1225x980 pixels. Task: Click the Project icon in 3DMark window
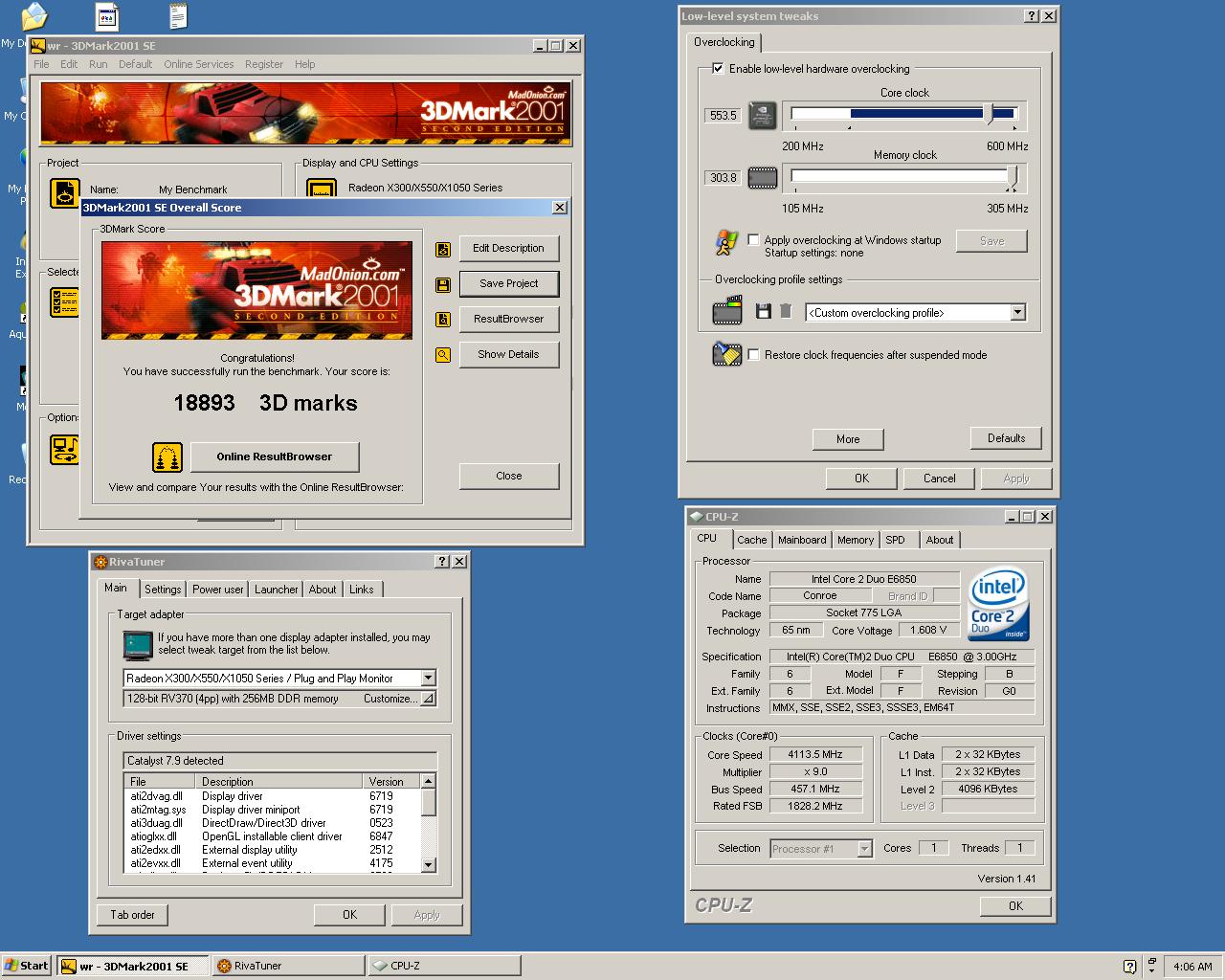pos(65,193)
